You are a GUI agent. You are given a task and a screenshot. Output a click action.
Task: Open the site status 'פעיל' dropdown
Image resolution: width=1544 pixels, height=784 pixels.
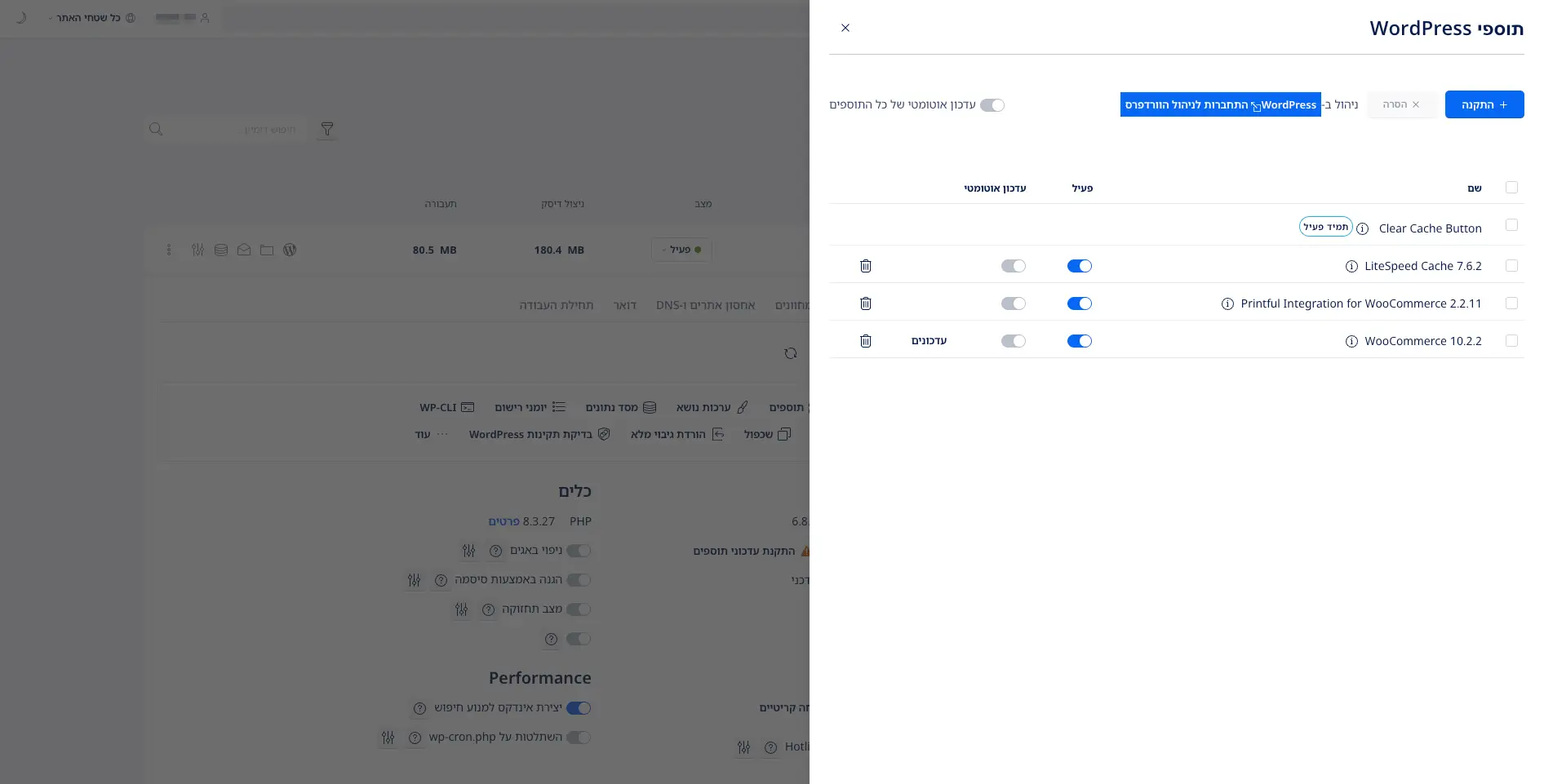tap(681, 250)
